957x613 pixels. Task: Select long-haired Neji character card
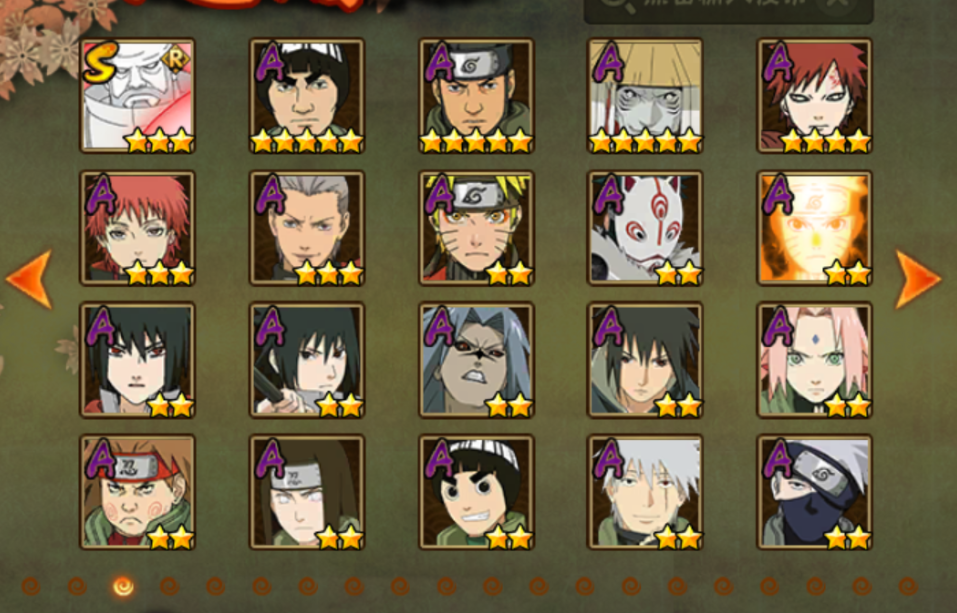pos(306,492)
